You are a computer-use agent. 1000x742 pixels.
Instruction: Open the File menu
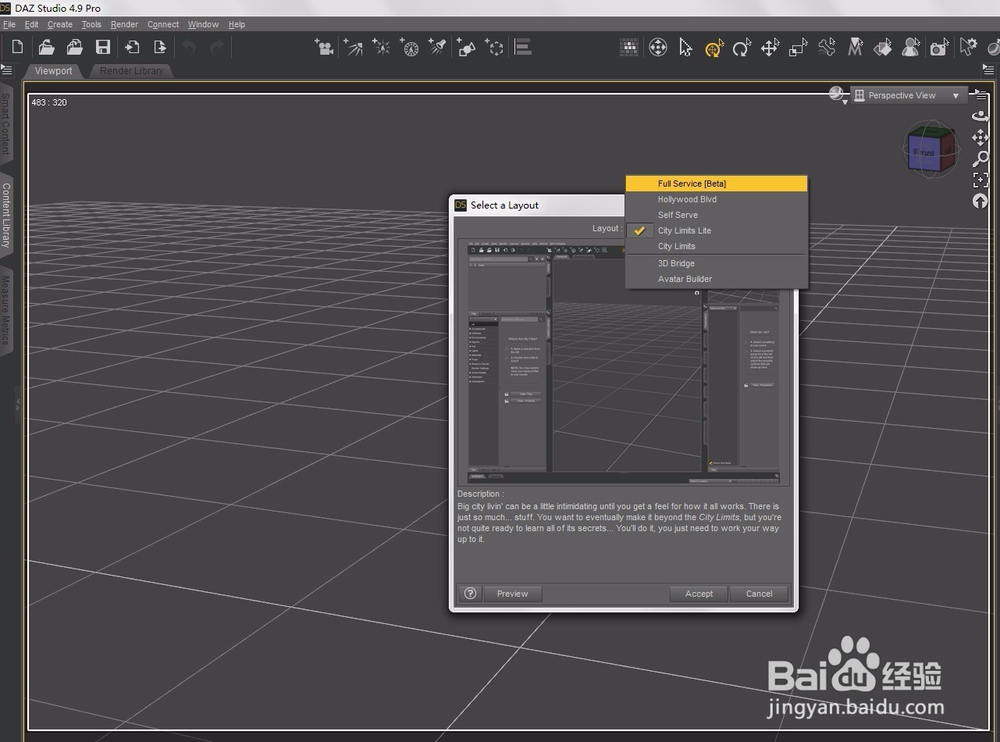click(9, 24)
